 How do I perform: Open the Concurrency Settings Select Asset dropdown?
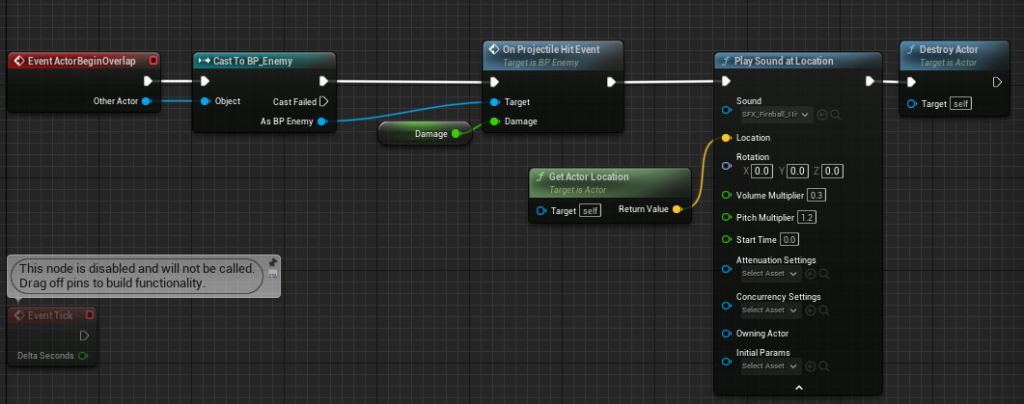coord(770,310)
